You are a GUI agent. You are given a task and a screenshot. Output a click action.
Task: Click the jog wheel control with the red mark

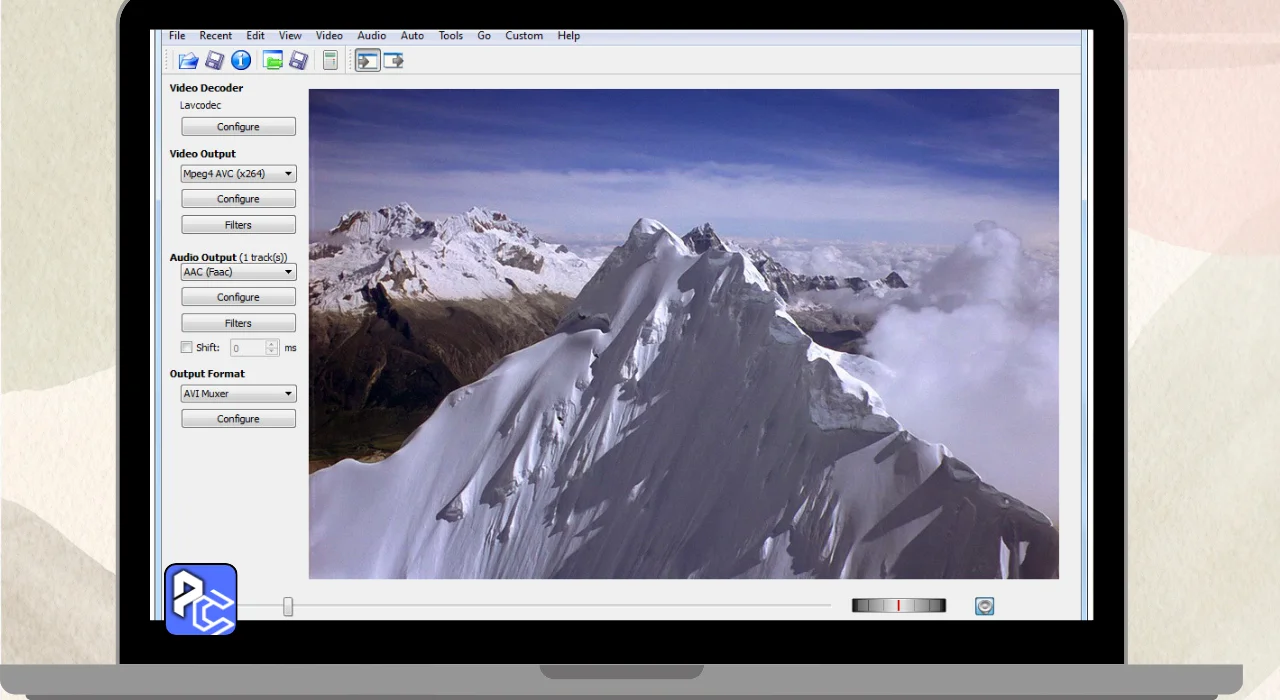(x=898, y=606)
